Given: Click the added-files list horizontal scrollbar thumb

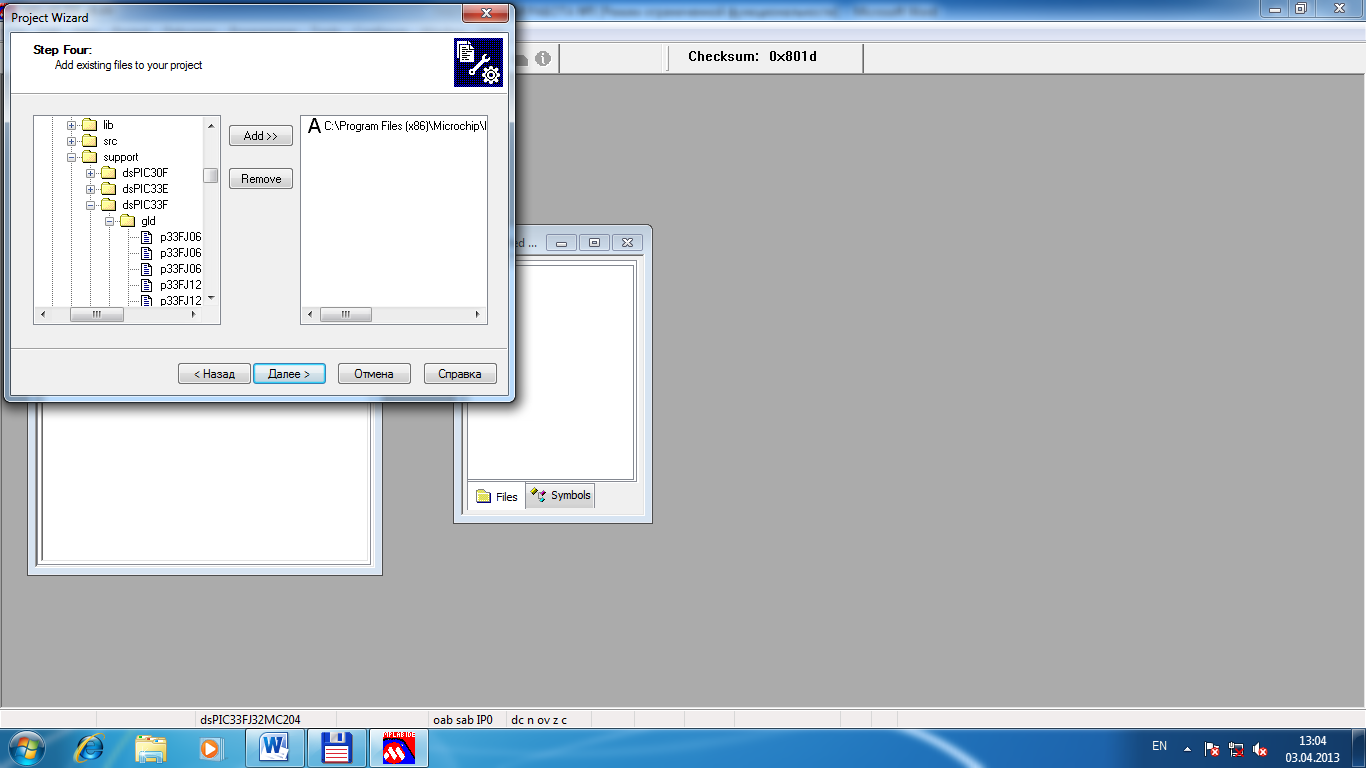Looking at the screenshot, I should 346,314.
